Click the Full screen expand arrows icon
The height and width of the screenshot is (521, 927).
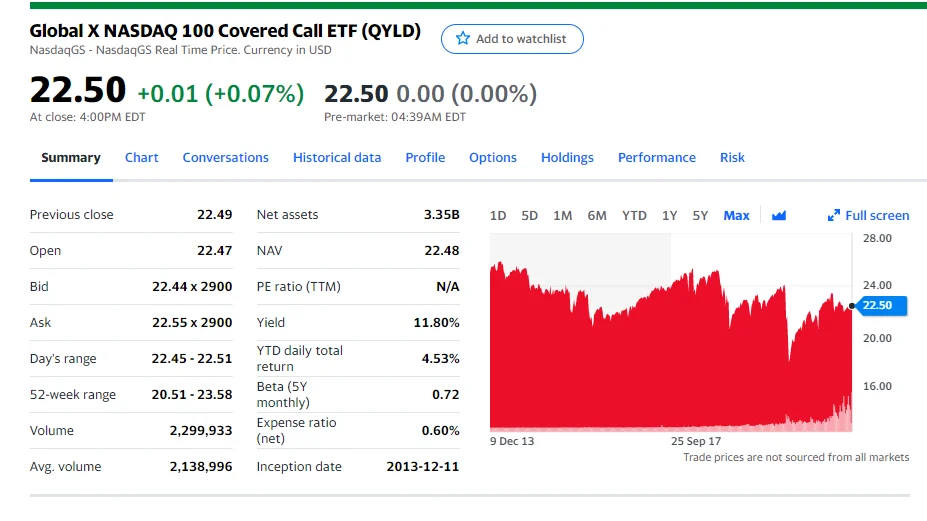[834, 215]
